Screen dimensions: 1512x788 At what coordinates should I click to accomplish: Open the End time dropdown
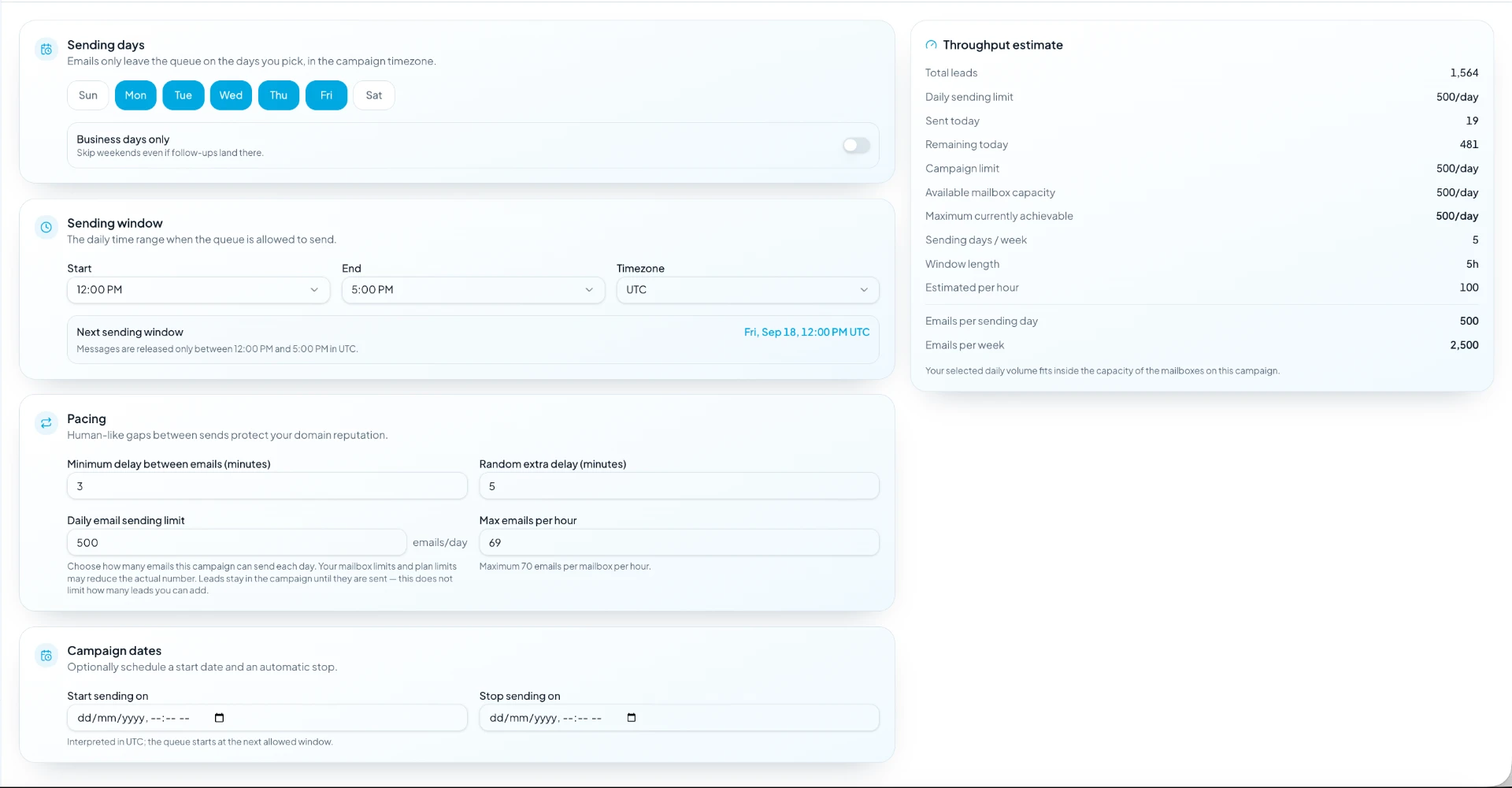click(473, 290)
